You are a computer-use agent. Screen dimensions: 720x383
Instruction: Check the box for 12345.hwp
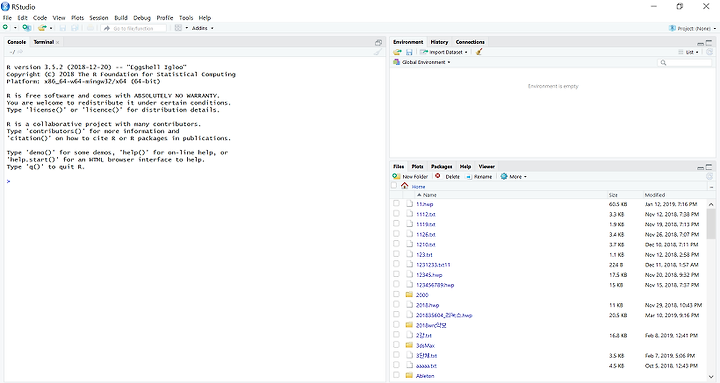[396, 274]
